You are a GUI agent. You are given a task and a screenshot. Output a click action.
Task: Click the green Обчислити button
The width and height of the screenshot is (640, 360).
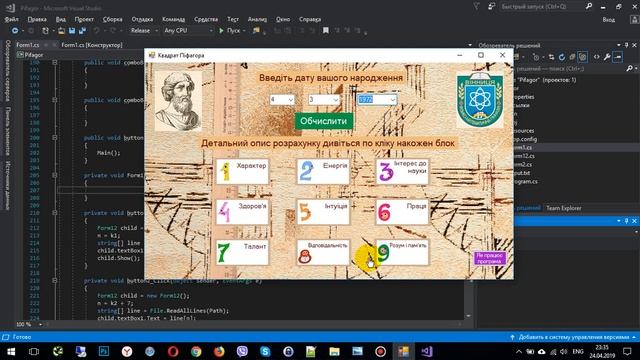click(x=324, y=121)
